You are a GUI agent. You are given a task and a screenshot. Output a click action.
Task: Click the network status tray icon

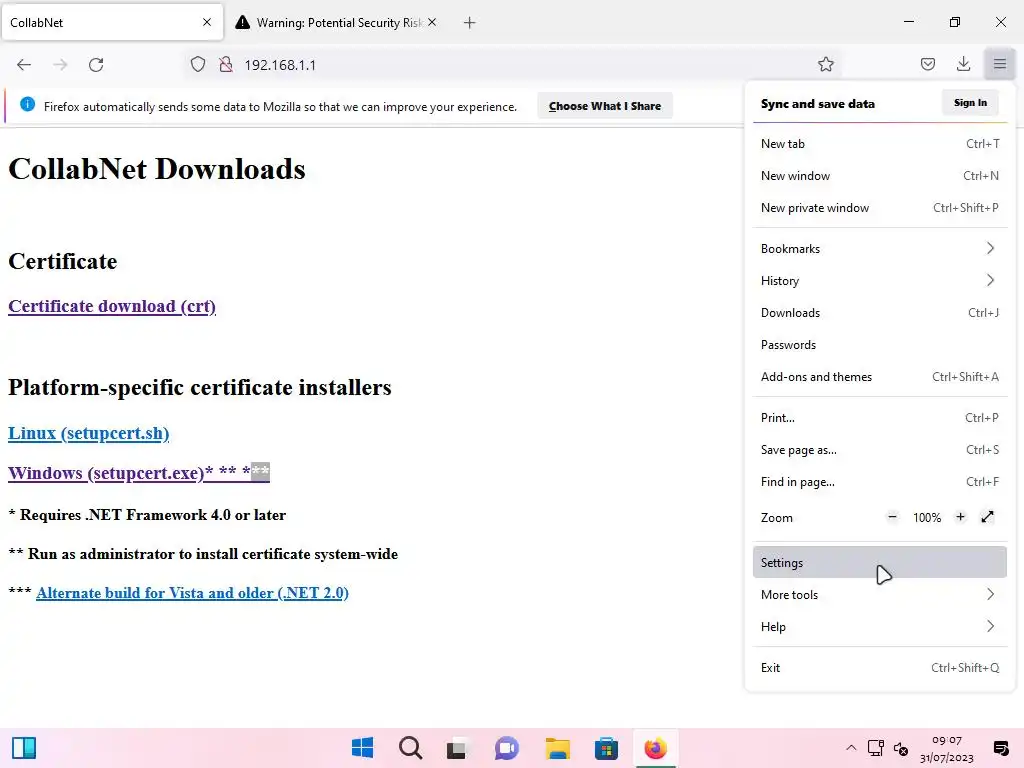tap(876, 748)
